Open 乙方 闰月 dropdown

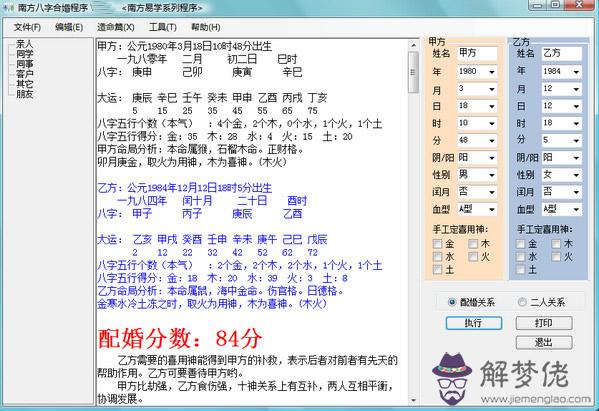[562, 192]
